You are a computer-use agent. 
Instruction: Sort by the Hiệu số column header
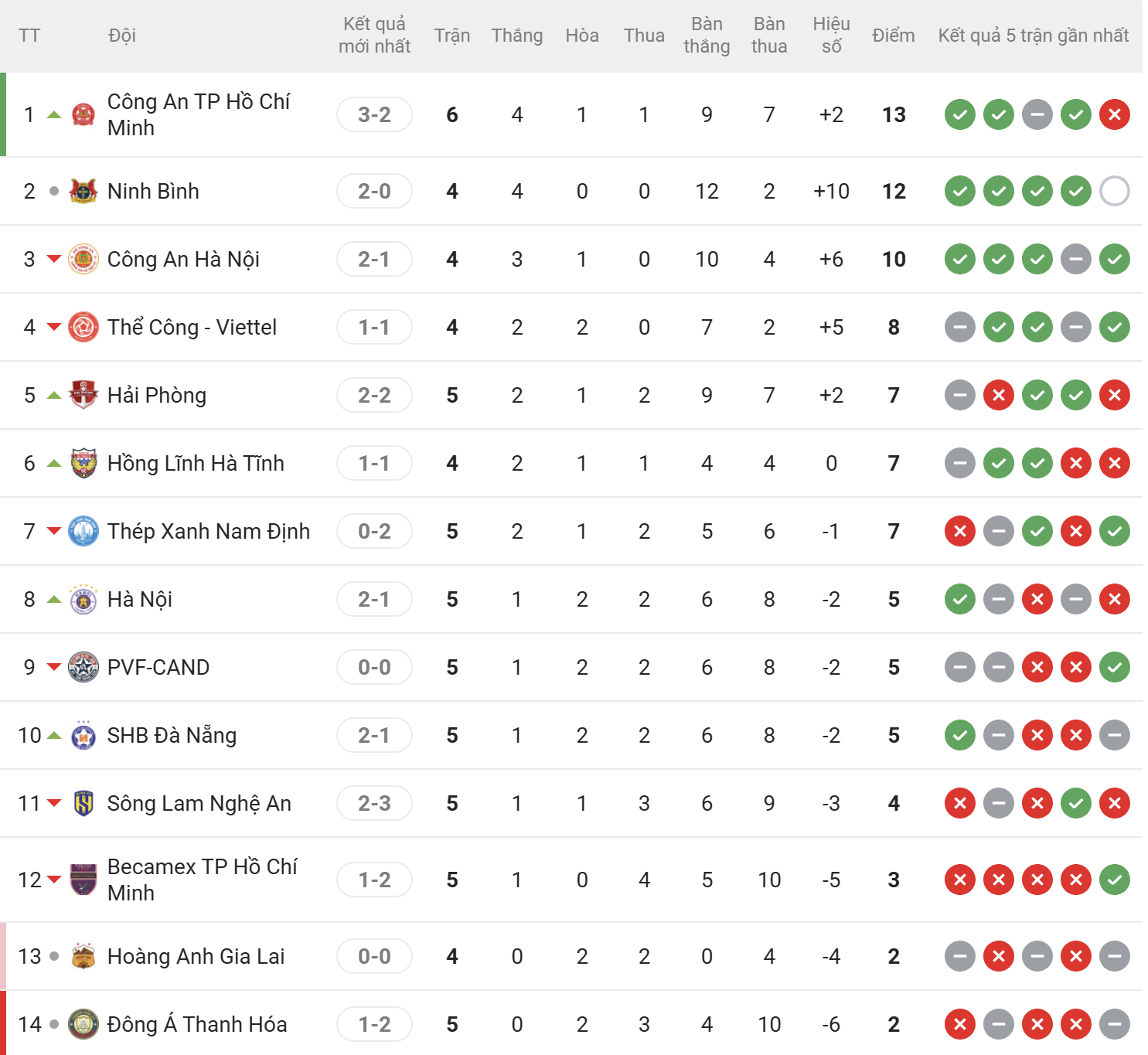[x=831, y=36]
